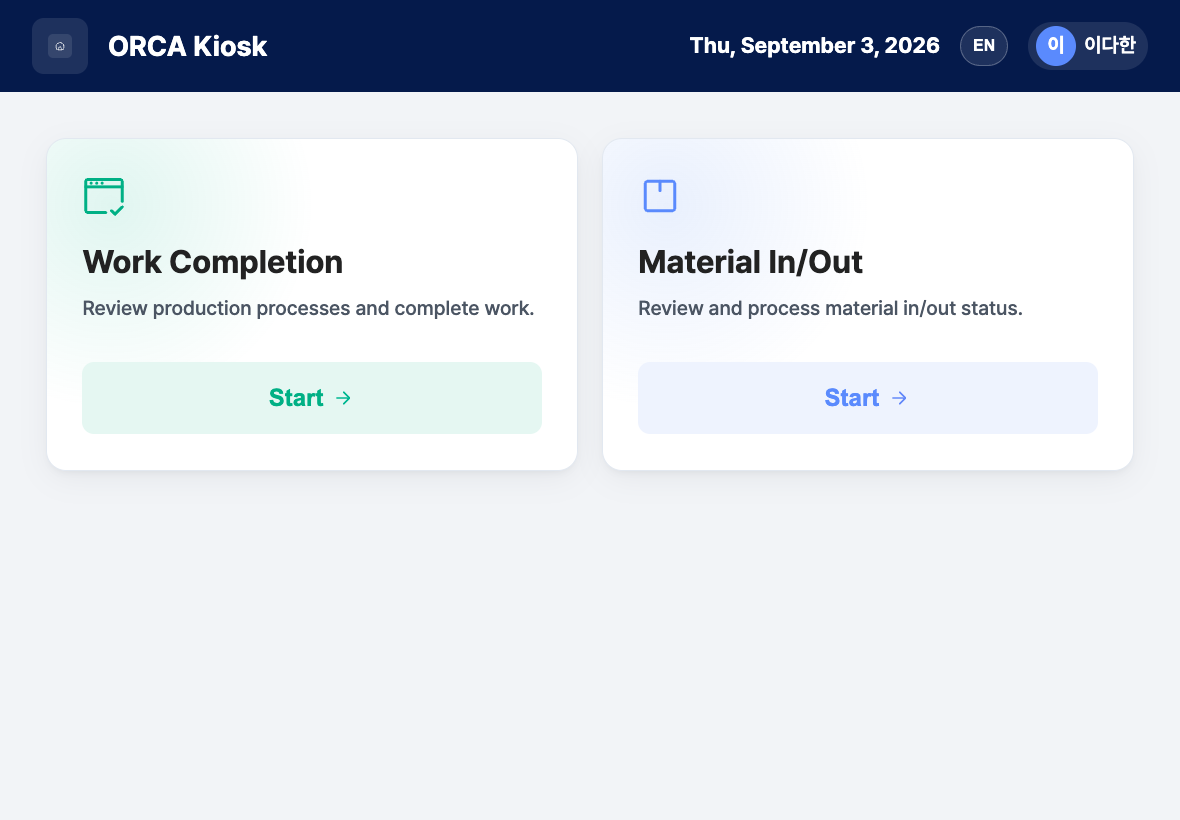This screenshot has width=1180, height=820.
Task: Click the blue user avatar circle
Action: click(1055, 46)
